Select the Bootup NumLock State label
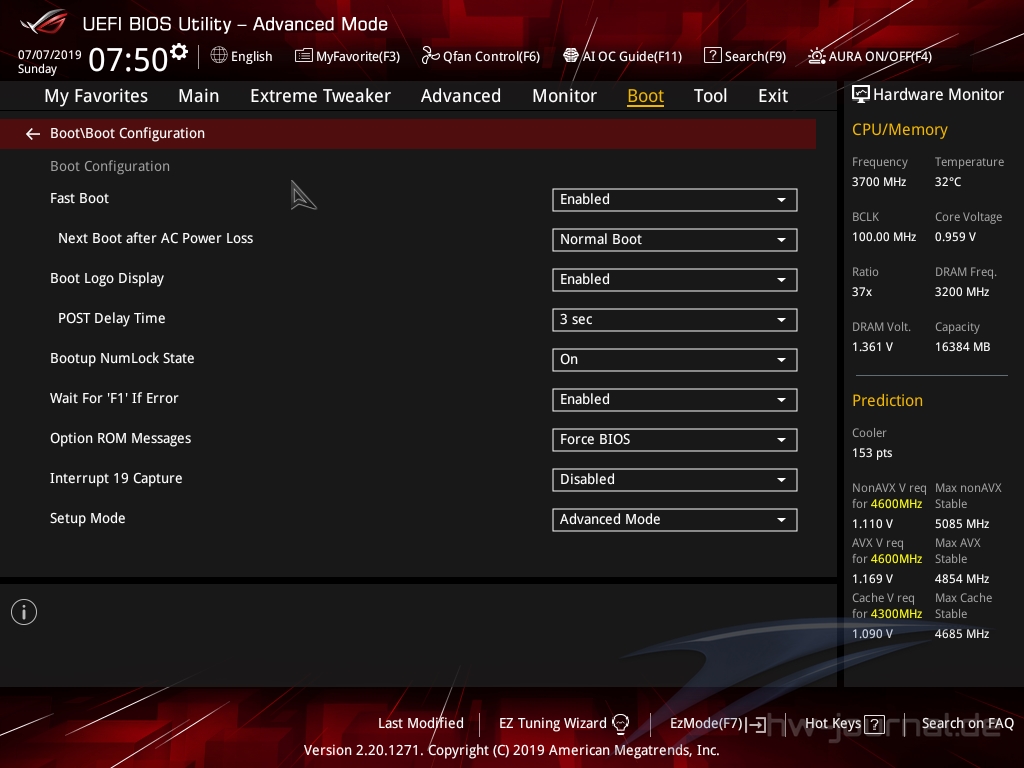 (122, 359)
